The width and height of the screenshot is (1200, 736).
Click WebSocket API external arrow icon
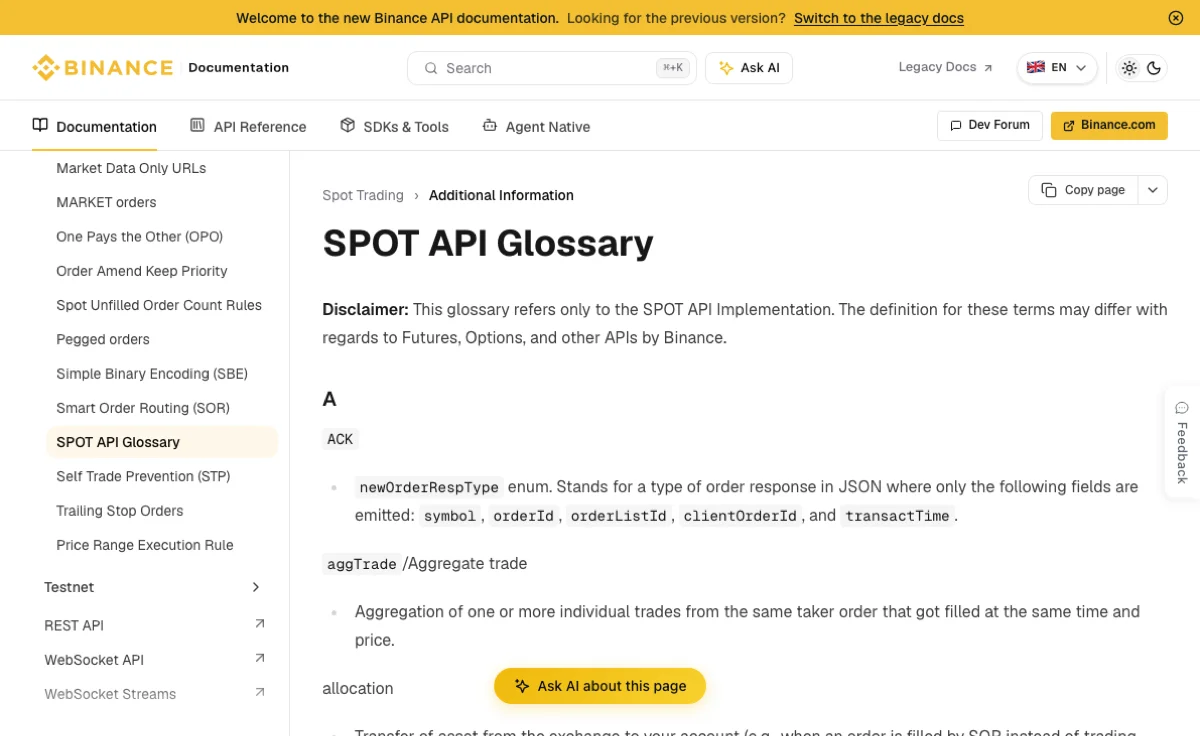pyautogui.click(x=260, y=658)
